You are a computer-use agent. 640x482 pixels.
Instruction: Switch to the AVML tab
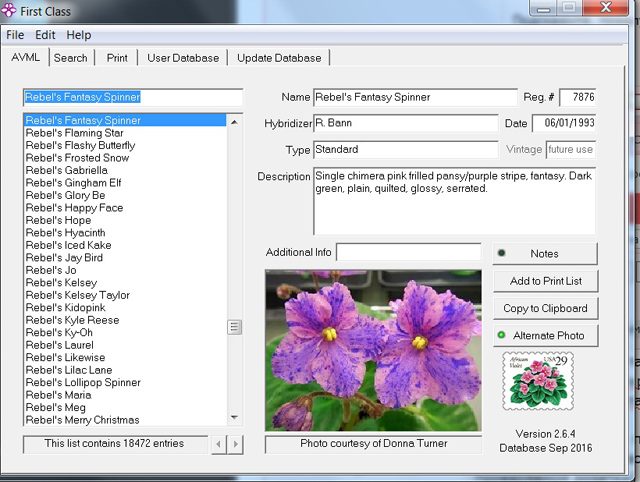pyautogui.click(x=25, y=57)
